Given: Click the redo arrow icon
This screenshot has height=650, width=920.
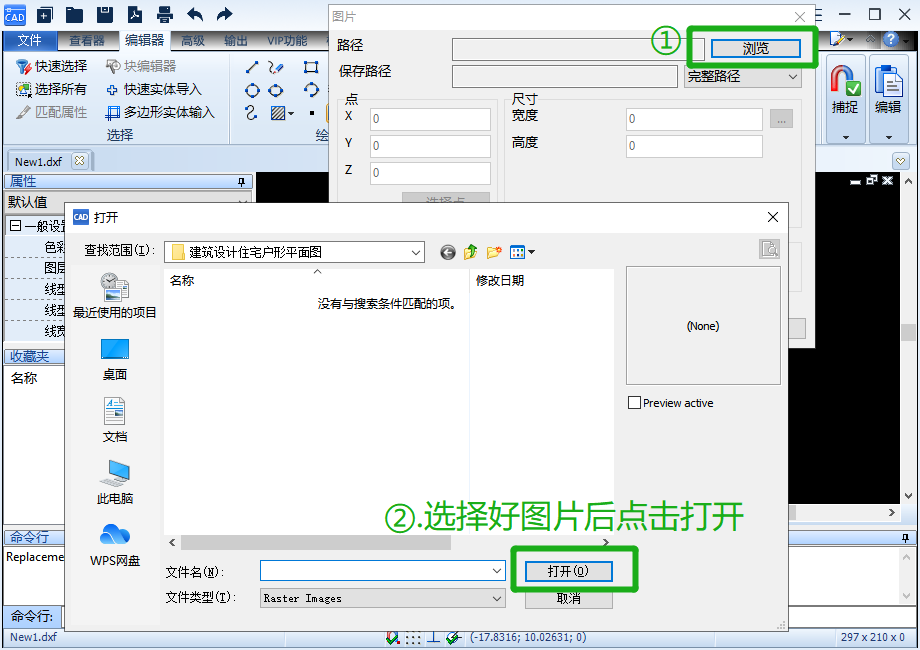Looking at the screenshot, I should [224, 15].
